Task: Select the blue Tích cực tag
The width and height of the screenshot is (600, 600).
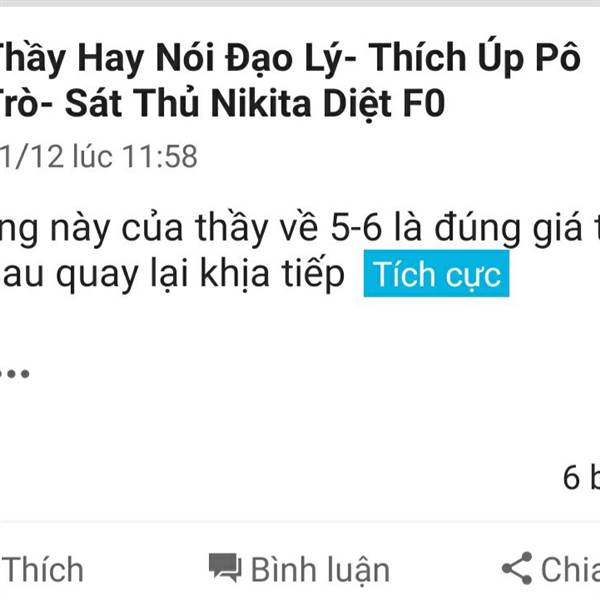Action: coord(436,273)
